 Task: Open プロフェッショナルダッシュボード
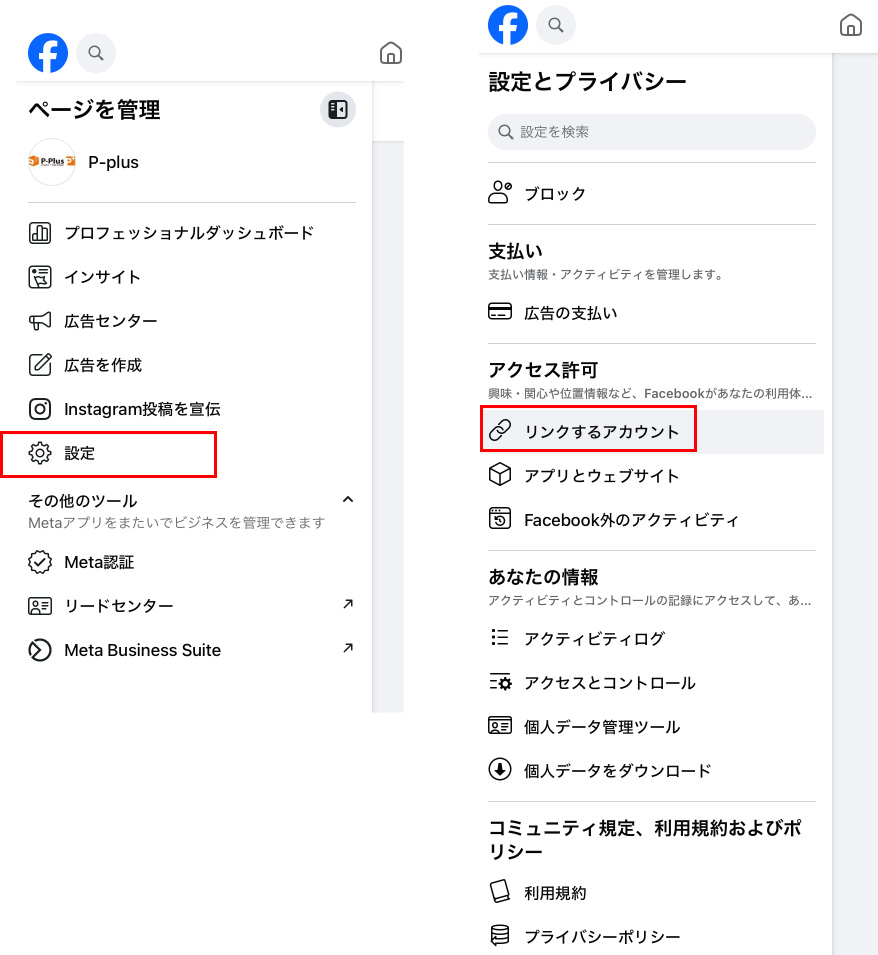(189, 233)
